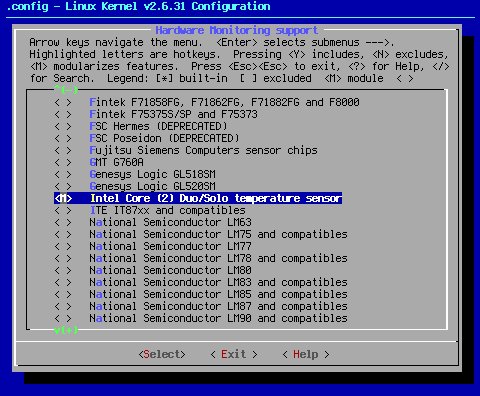Click the green down-scroll indicator v(+)
The image size is (480, 396).
66,330
